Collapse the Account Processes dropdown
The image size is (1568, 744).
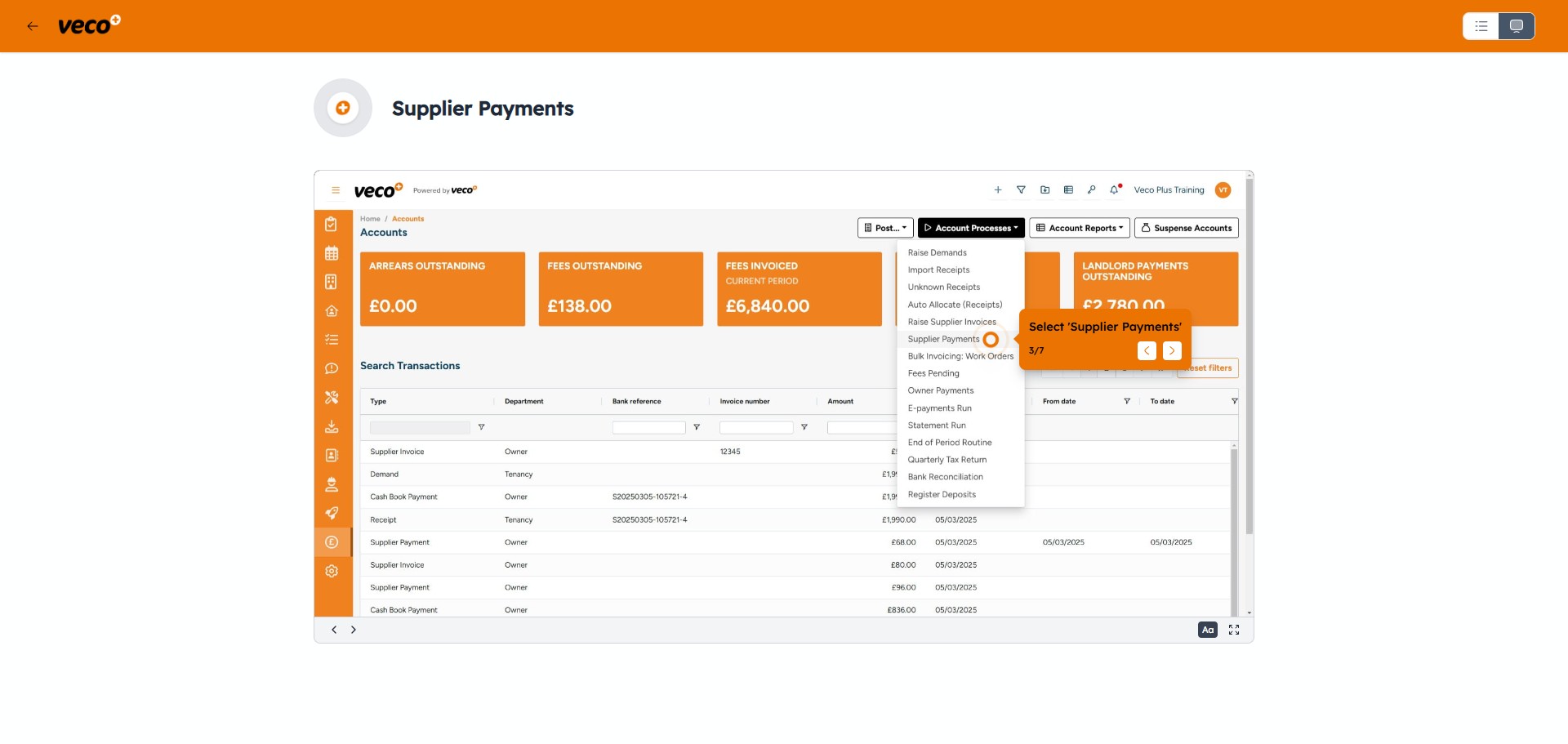tap(971, 228)
